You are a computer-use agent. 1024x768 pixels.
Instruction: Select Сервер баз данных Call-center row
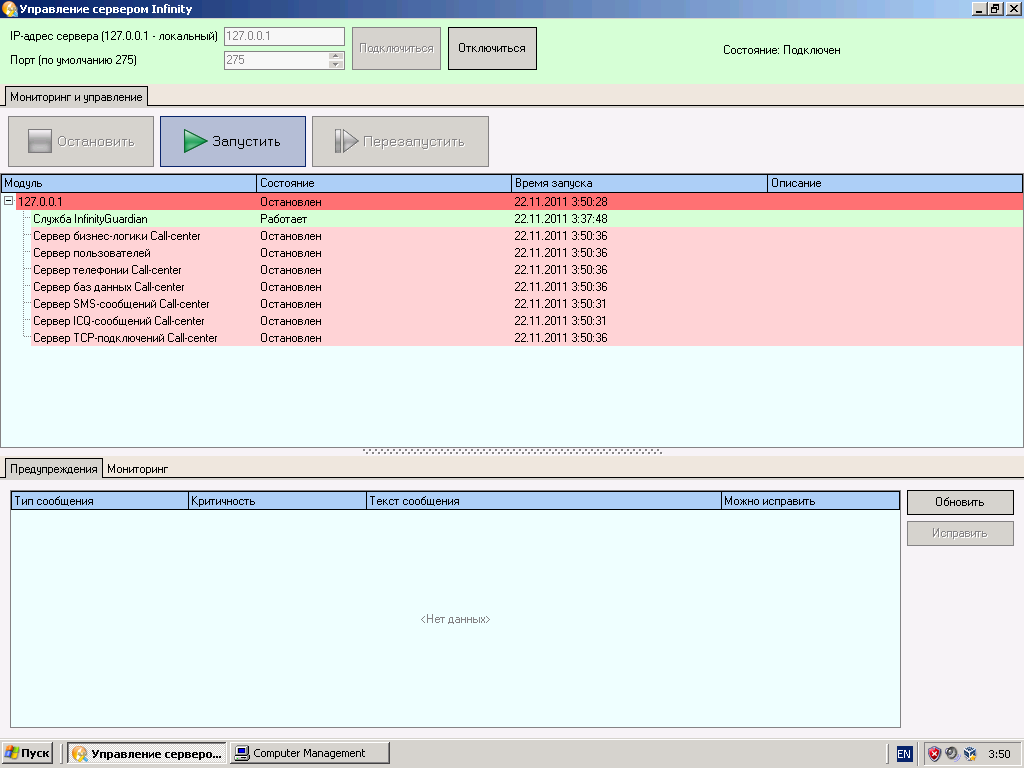click(527, 287)
